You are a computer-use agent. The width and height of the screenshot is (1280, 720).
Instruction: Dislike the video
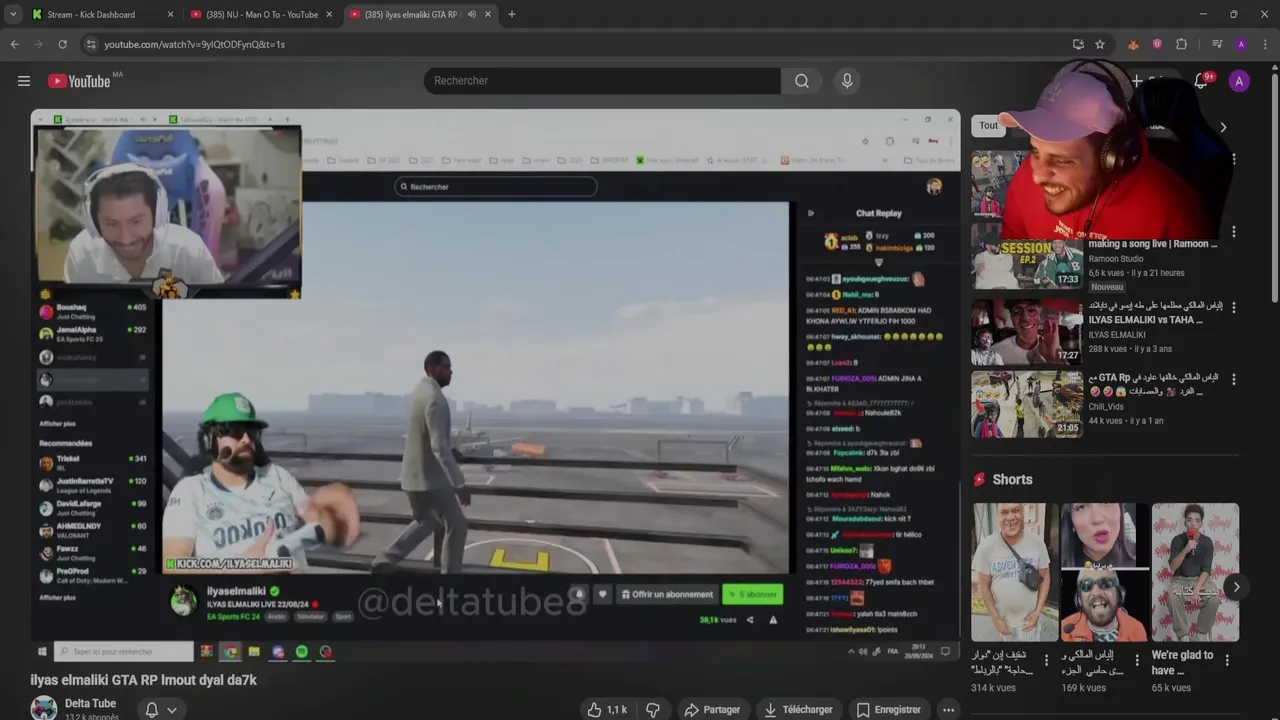[653, 709]
